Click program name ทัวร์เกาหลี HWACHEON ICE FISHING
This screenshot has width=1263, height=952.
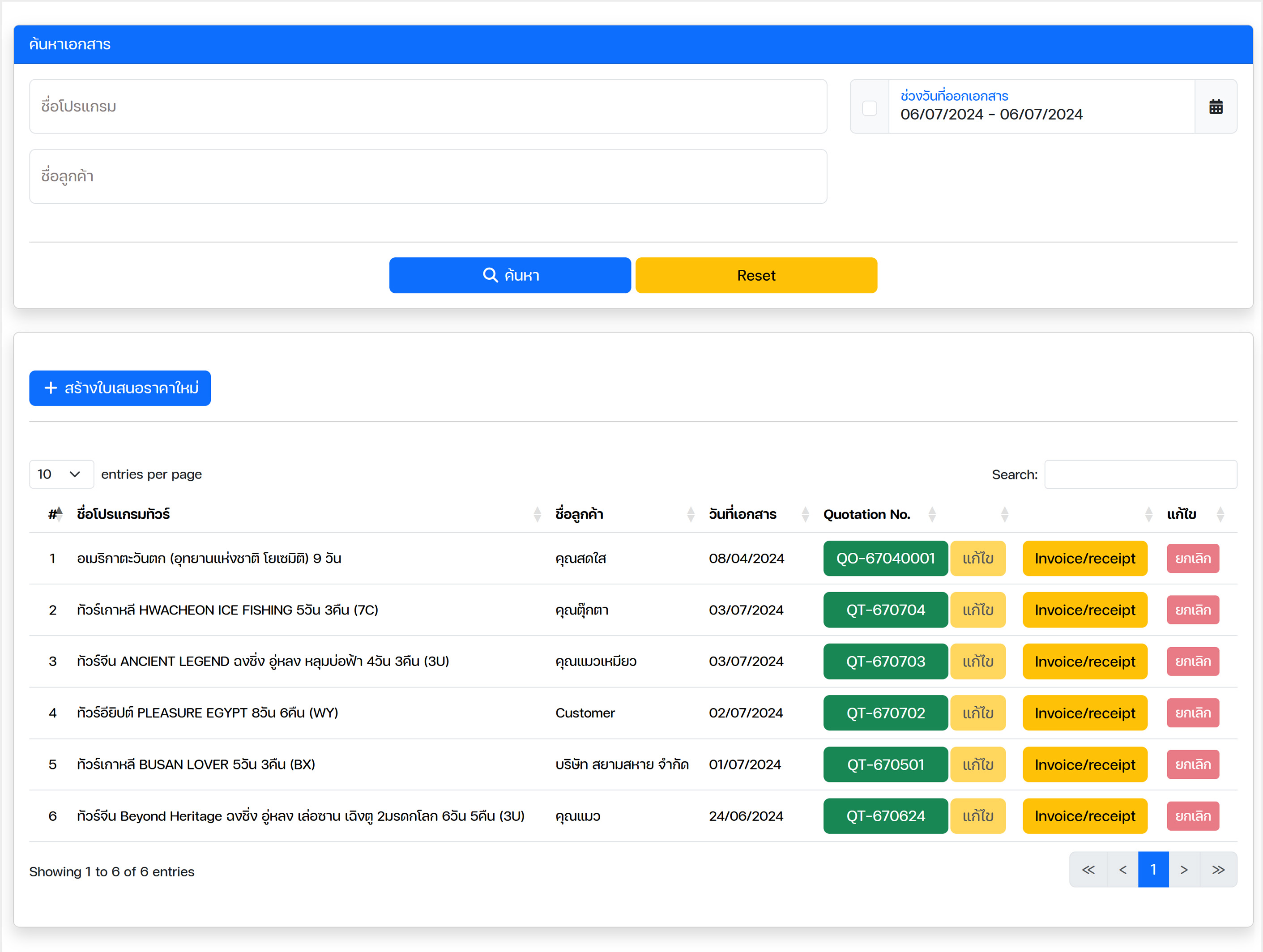pyautogui.click(x=227, y=610)
